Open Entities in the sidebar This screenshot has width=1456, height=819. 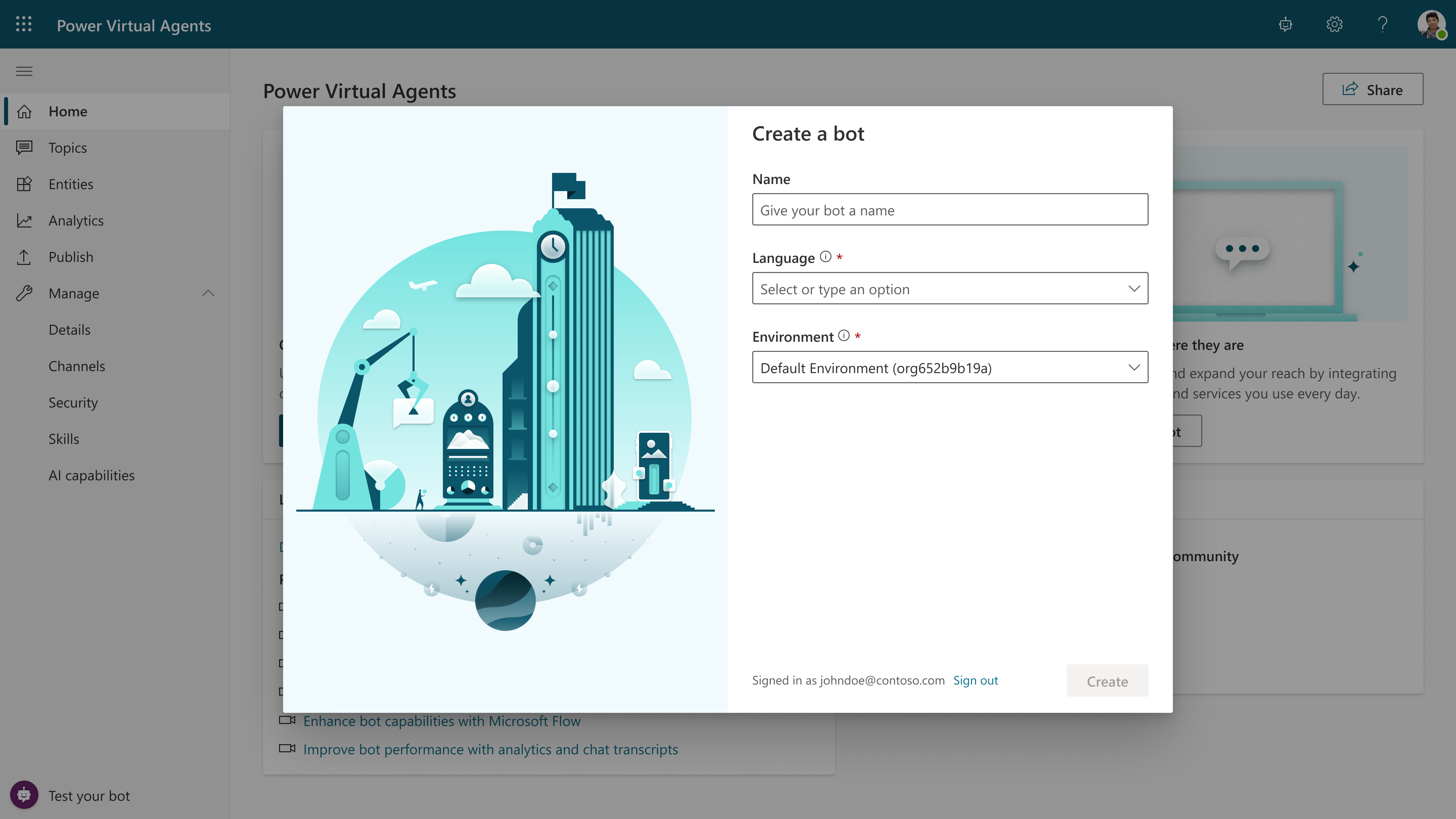pos(115,184)
